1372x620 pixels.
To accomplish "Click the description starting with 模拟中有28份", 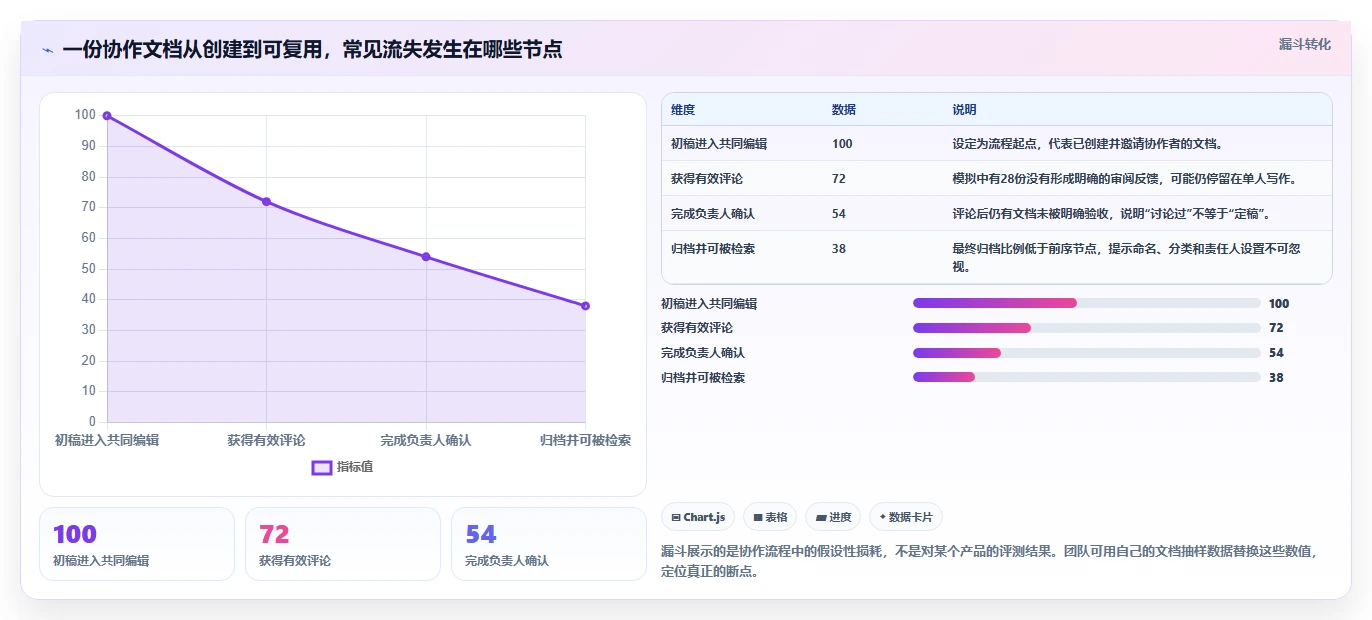I will point(1125,179).
